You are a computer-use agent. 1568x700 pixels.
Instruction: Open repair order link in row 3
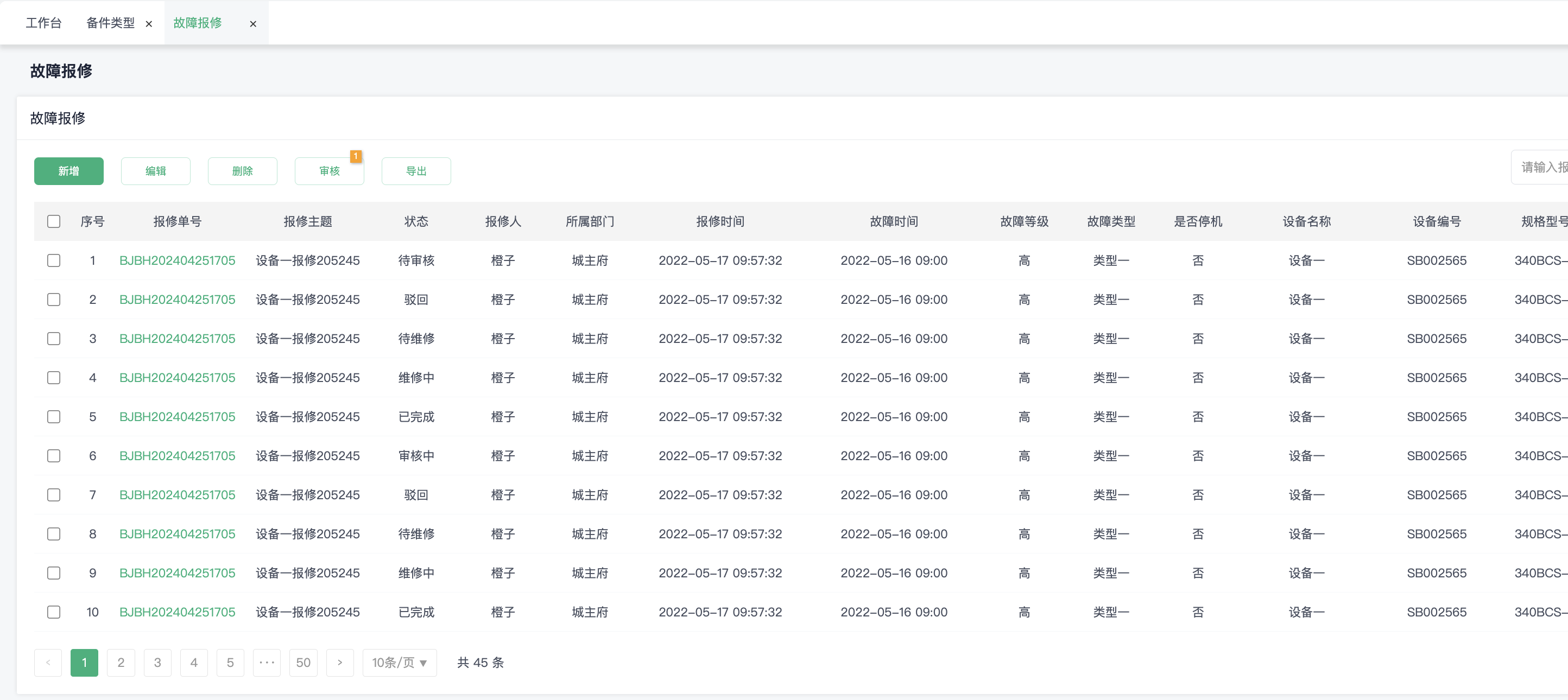point(177,339)
